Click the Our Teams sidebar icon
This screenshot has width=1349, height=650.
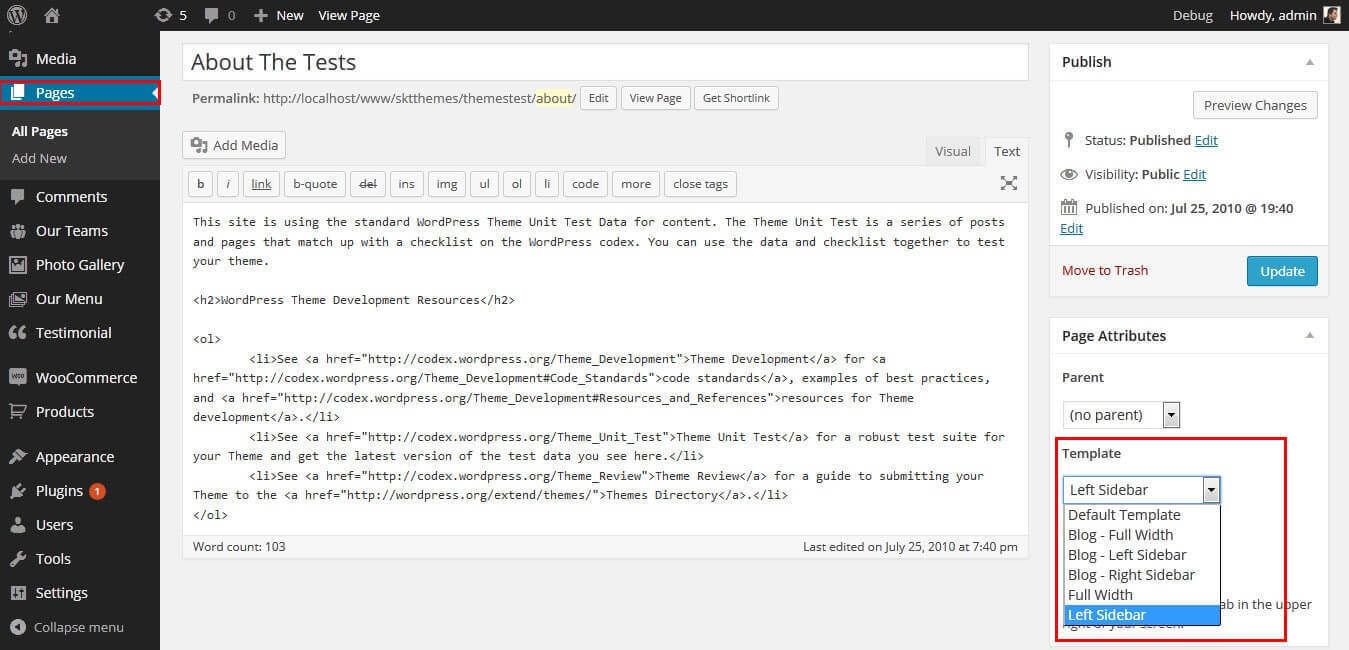[17, 231]
